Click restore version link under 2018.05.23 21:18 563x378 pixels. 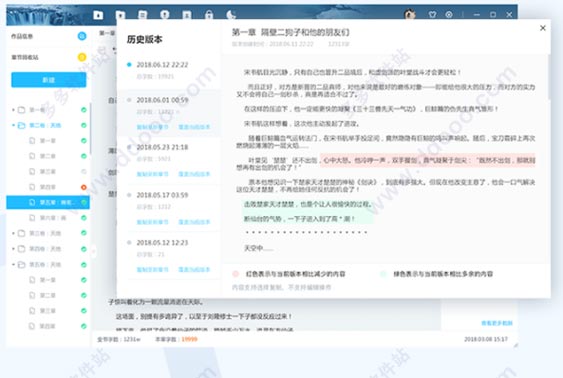[194, 174]
